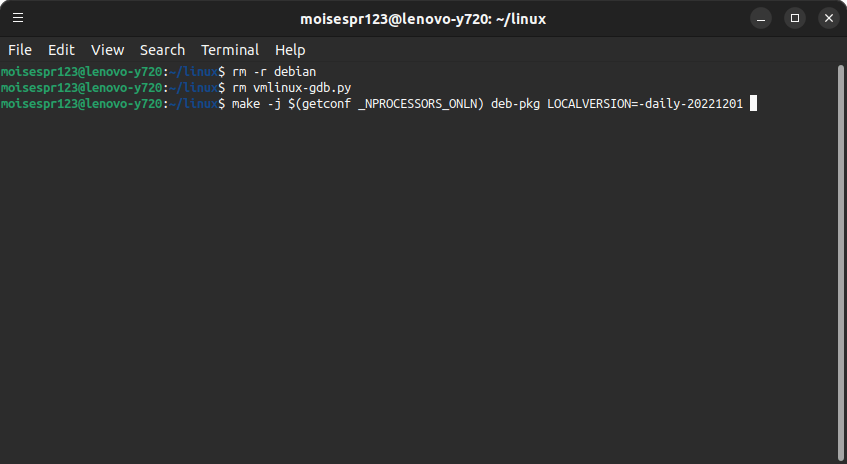Open the Help menu

coord(290,50)
